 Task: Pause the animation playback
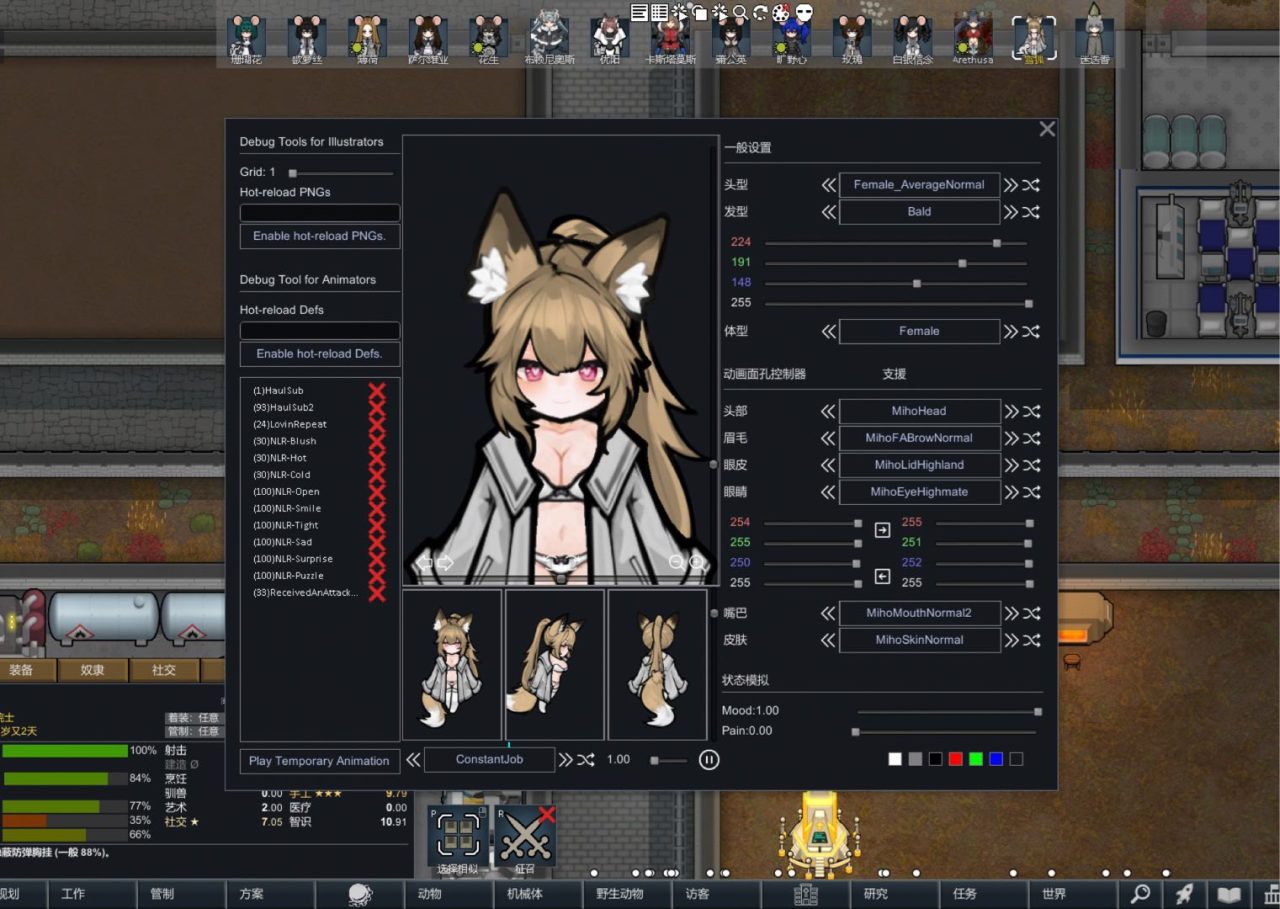click(709, 760)
